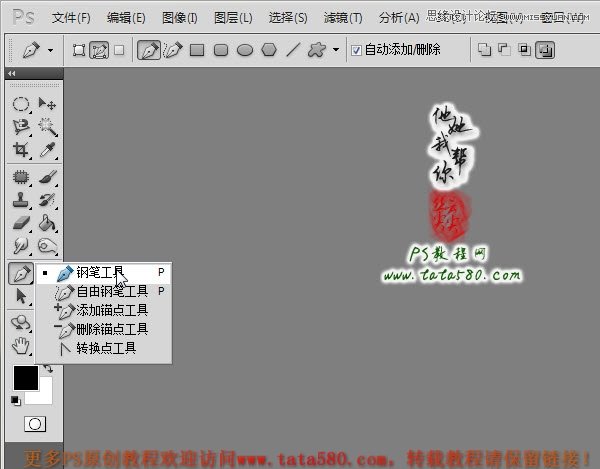Screen dimensions: 600x469
Task: Open the 滤镜(T) menu
Action: click(343, 18)
